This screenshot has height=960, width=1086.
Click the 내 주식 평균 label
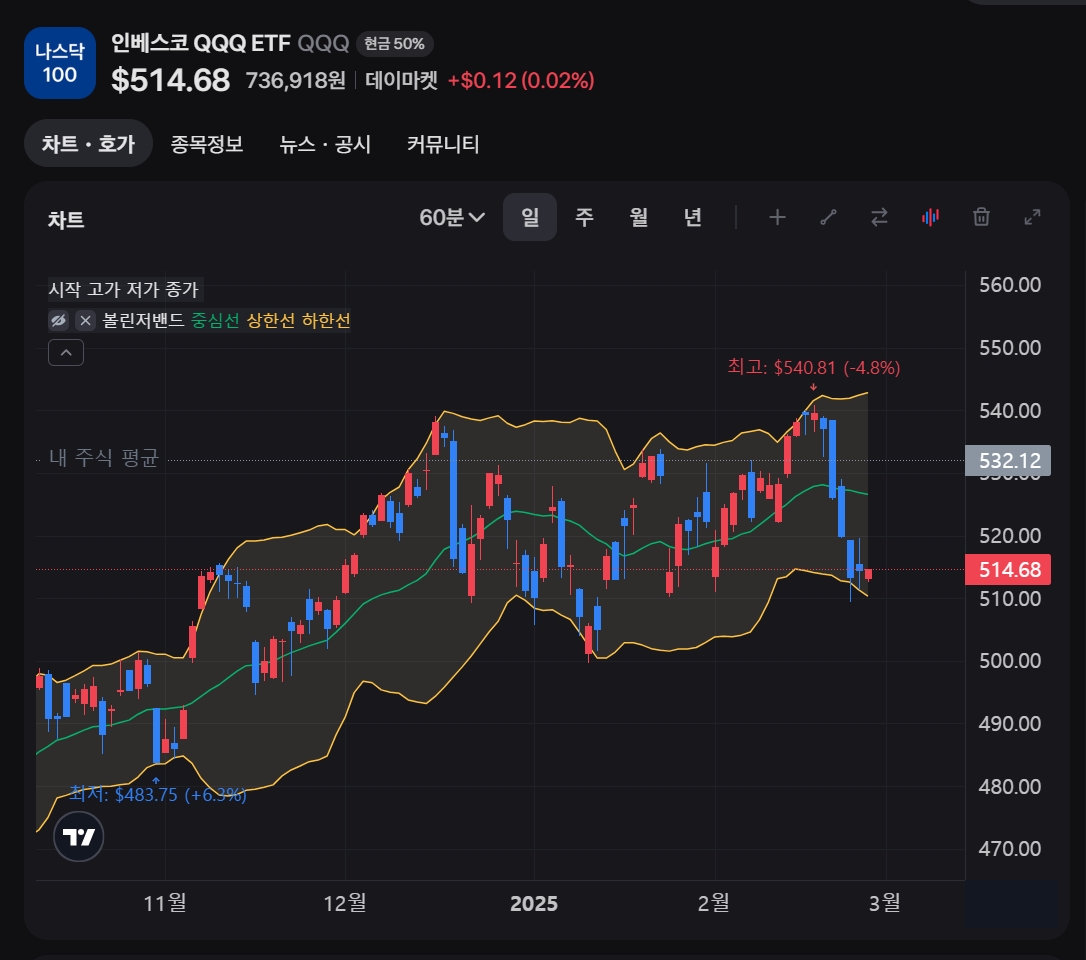tap(104, 457)
